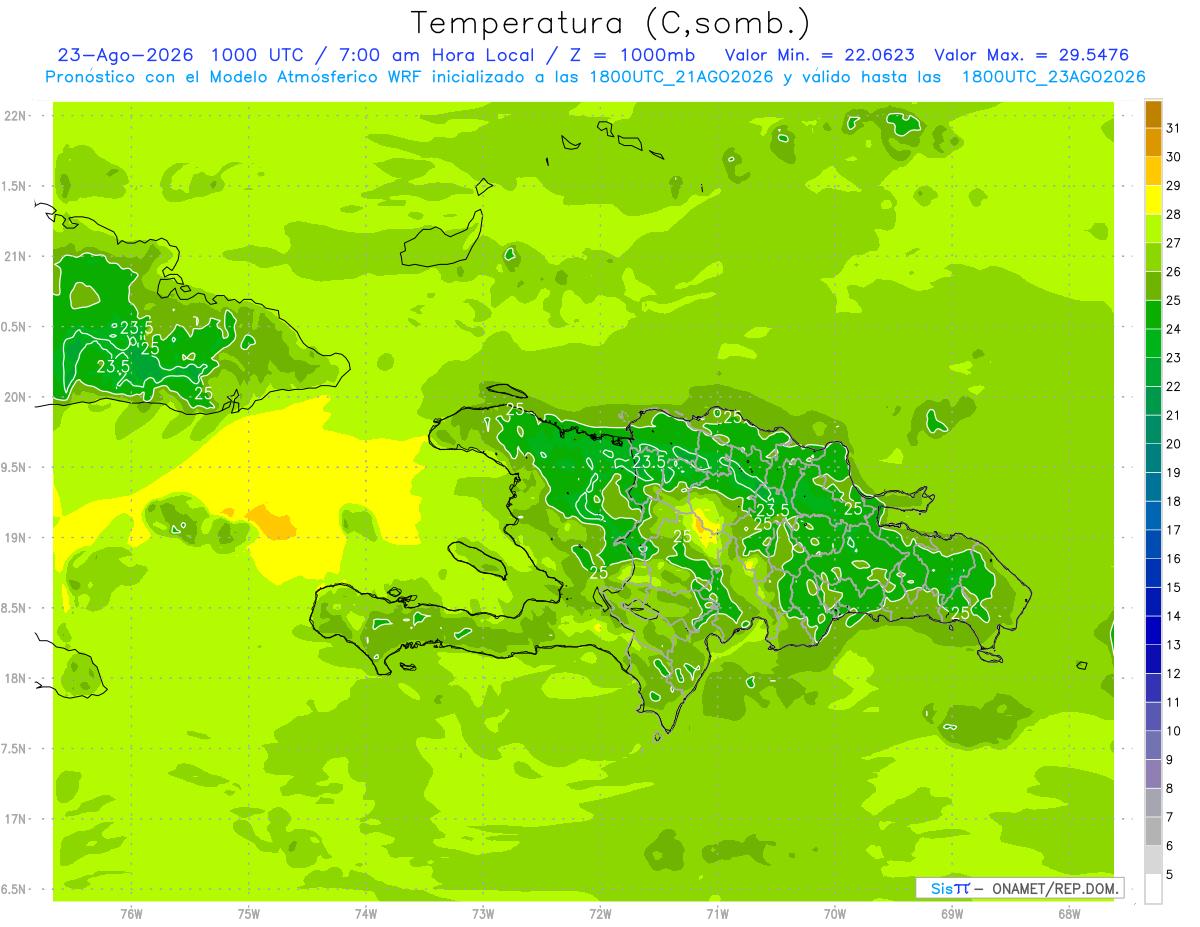Click the '22' label on the color scale

click(1174, 387)
